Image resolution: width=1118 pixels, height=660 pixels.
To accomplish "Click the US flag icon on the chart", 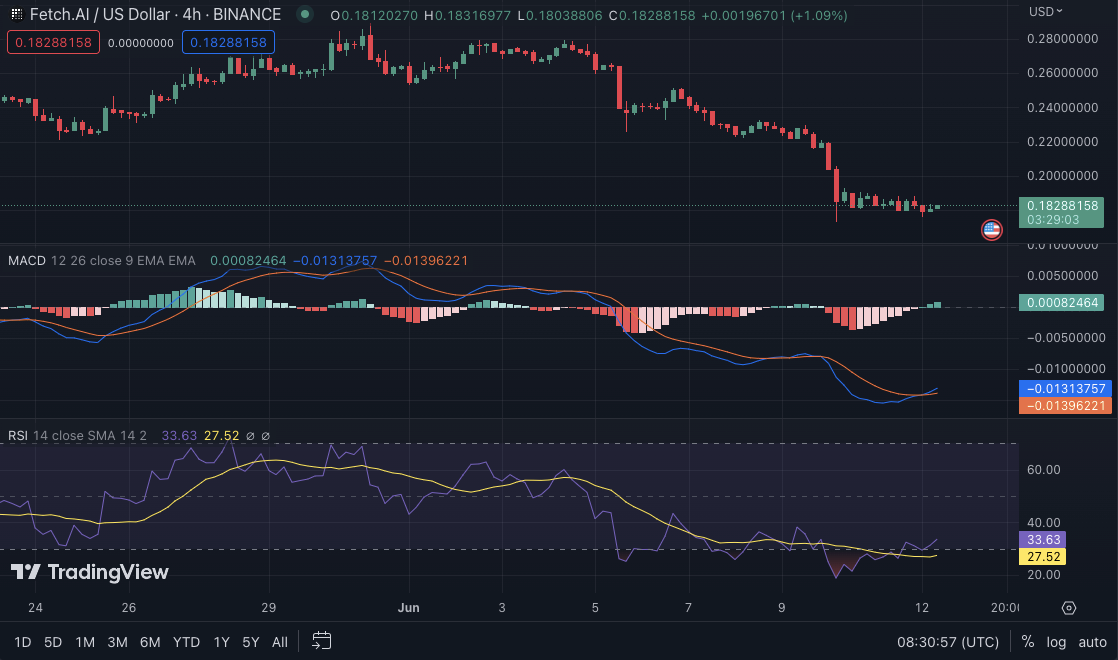I will [991, 229].
